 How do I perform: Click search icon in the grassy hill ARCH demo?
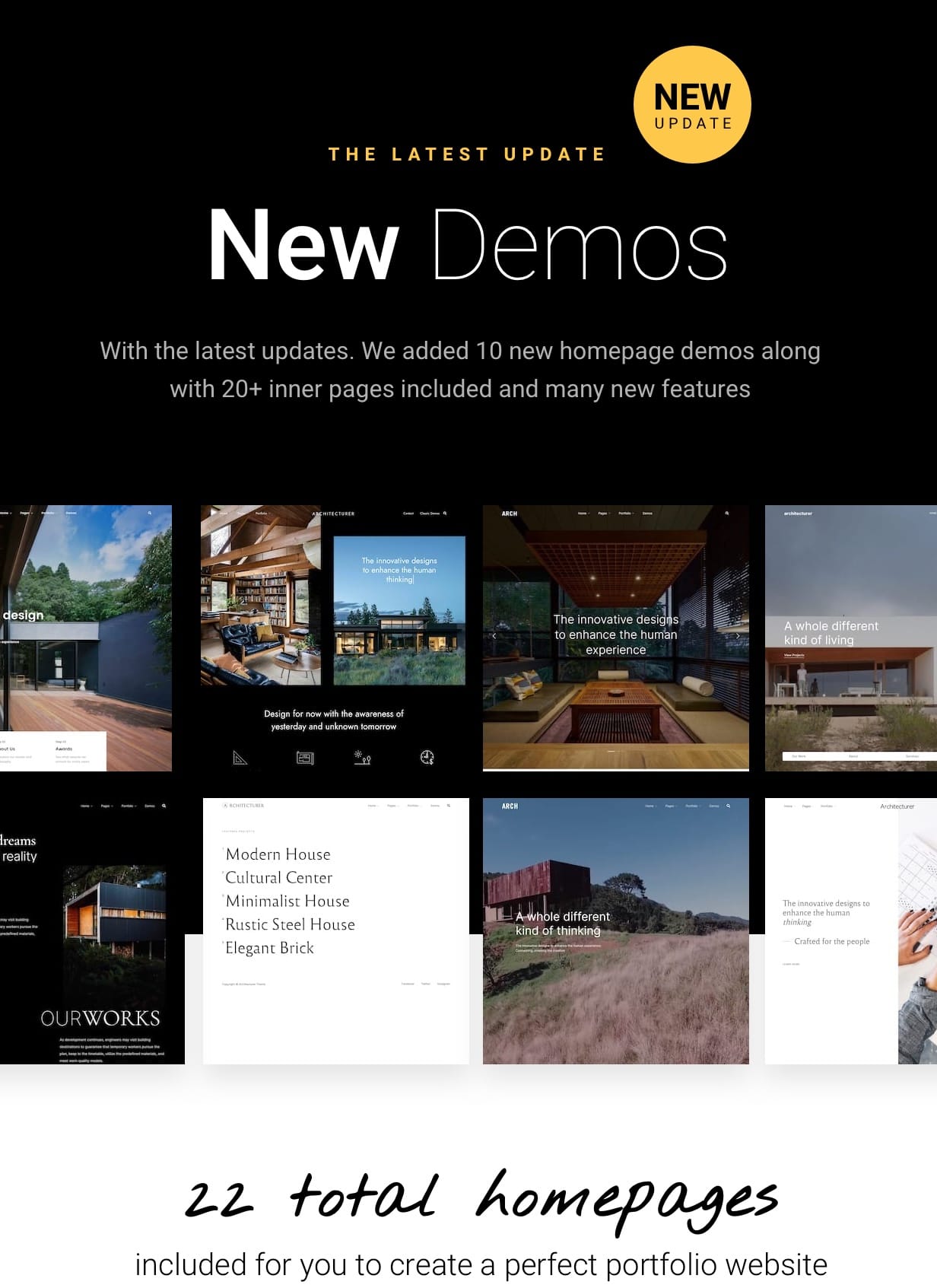pyautogui.click(x=729, y=806)
